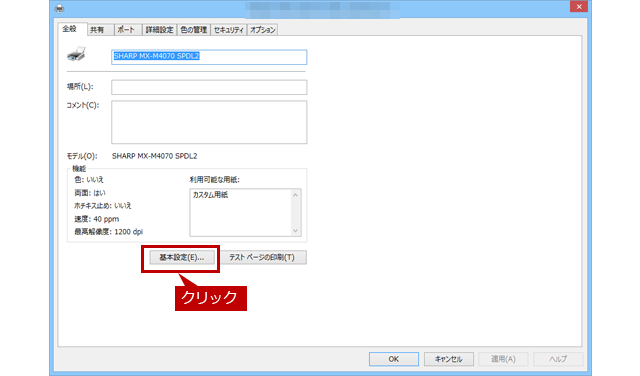Click テスト ページの印刷(T) button
The height and width of the screenshot is (376, 640).
click(x=262, y=258)
